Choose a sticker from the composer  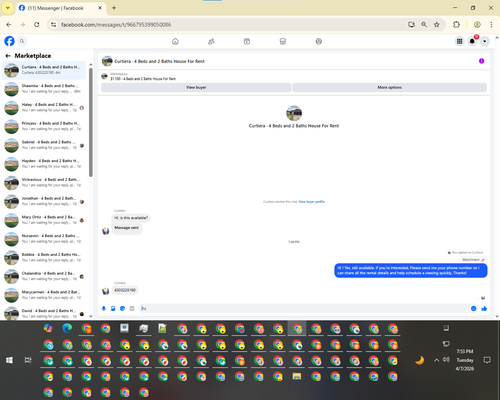pos(122,309)
